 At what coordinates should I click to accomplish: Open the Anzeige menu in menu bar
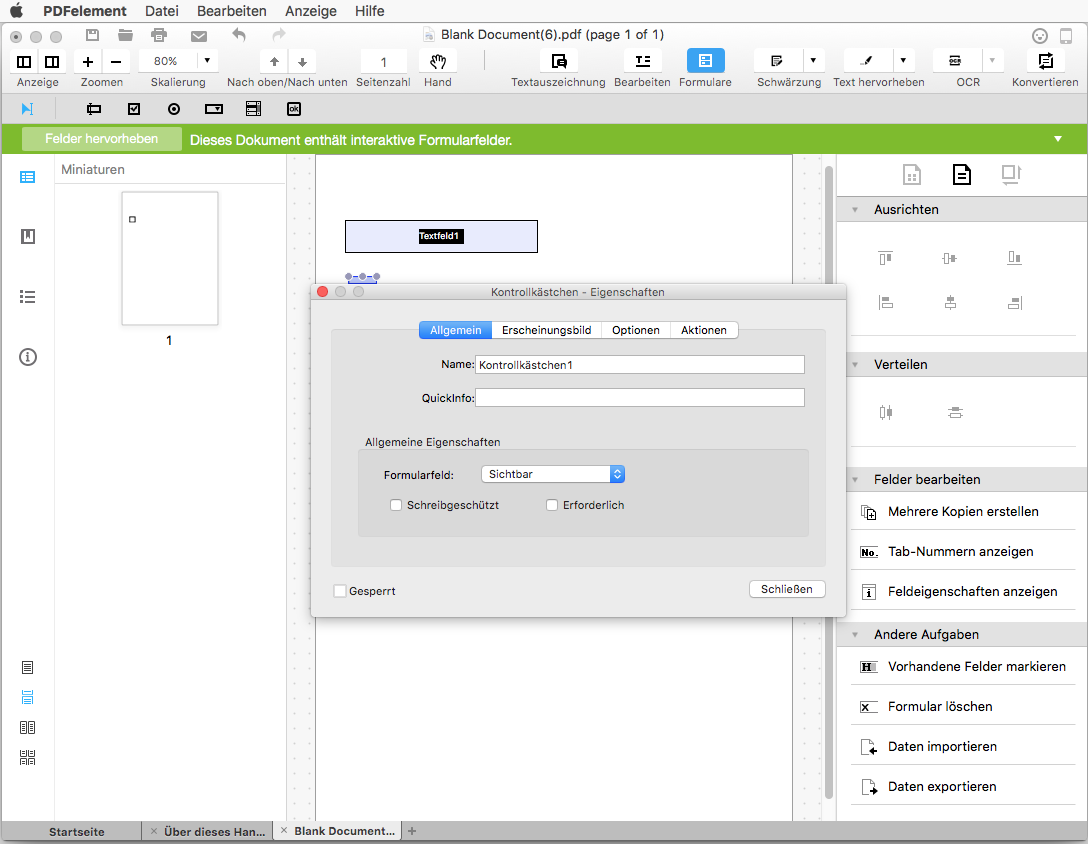point(311,11)
